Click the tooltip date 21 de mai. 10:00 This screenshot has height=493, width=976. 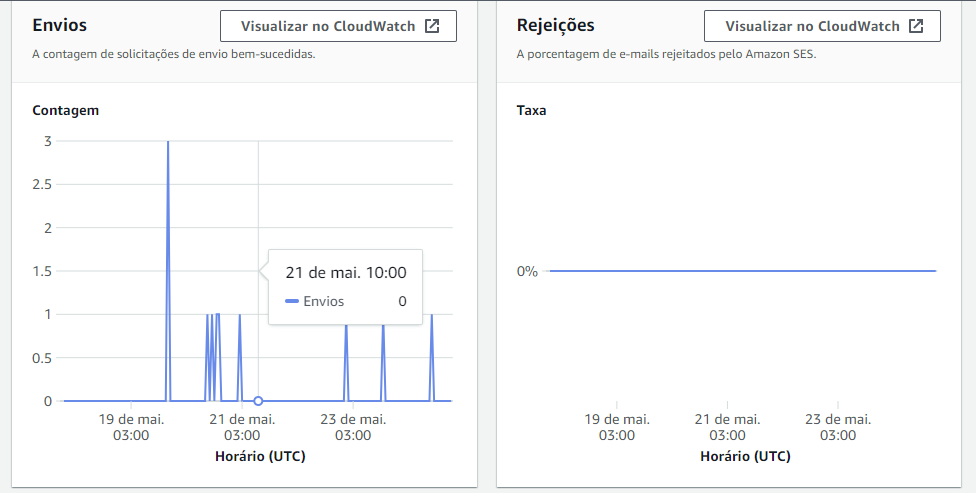[x=345, y=273]
